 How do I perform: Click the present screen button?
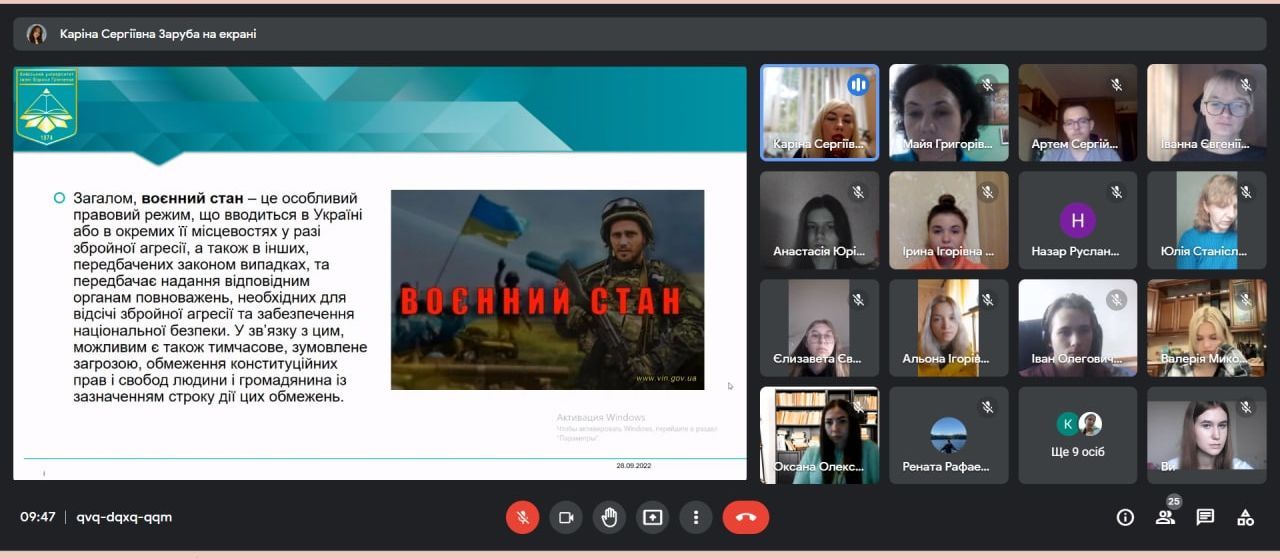[652, 517]
